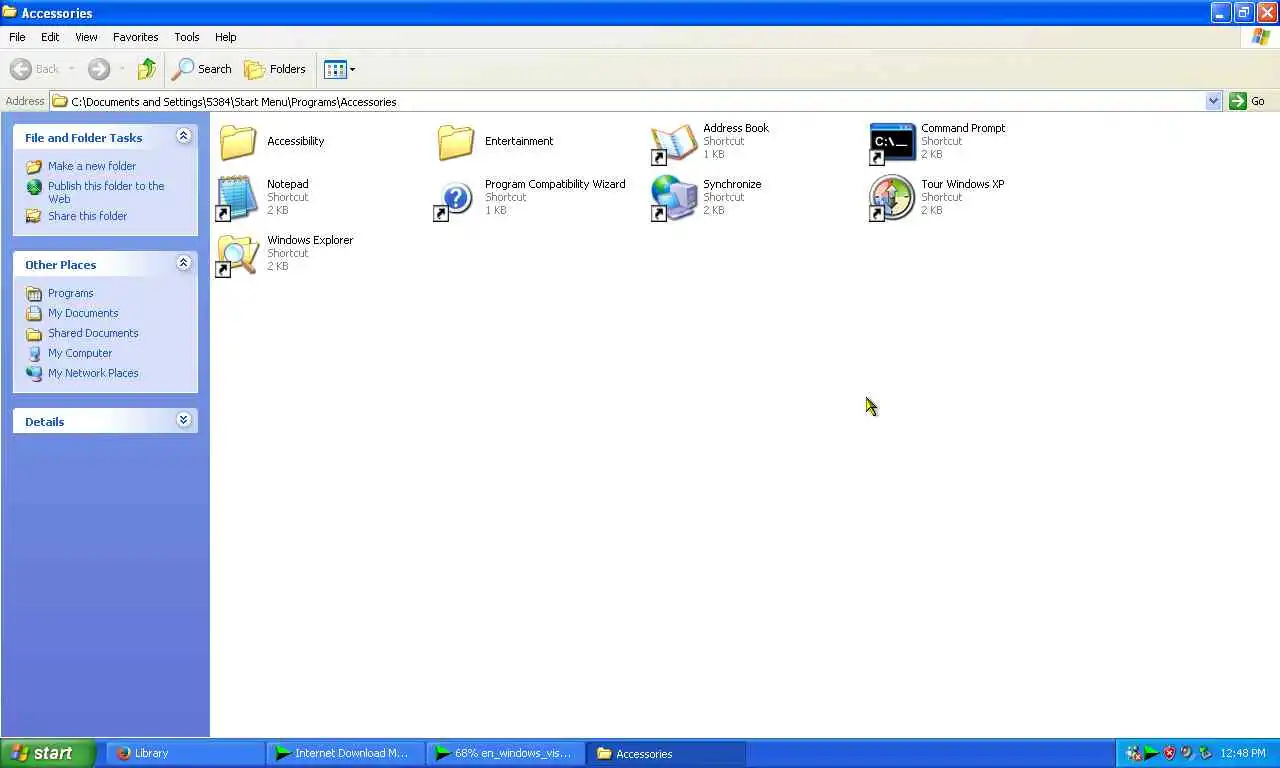Viewport: 1280px width, 768px height.
Task: Go to My Documents link
Action: (83, 313)
